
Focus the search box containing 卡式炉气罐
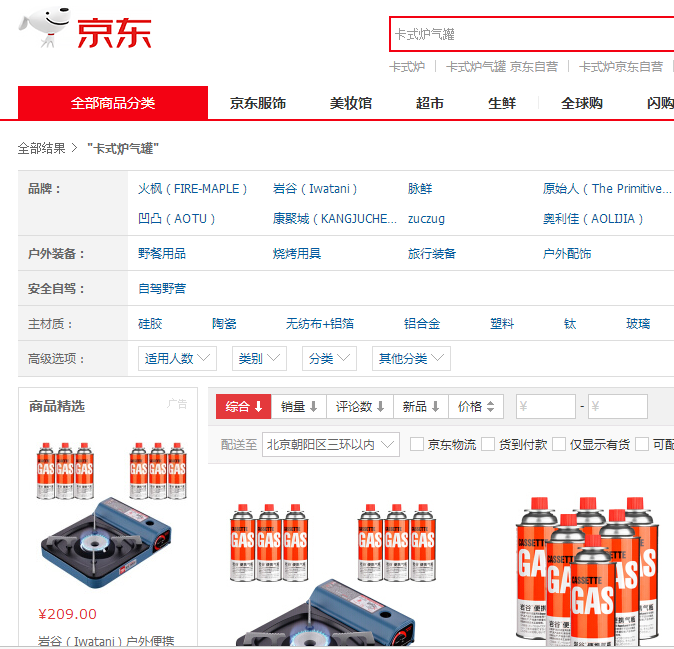coord(531,34)
